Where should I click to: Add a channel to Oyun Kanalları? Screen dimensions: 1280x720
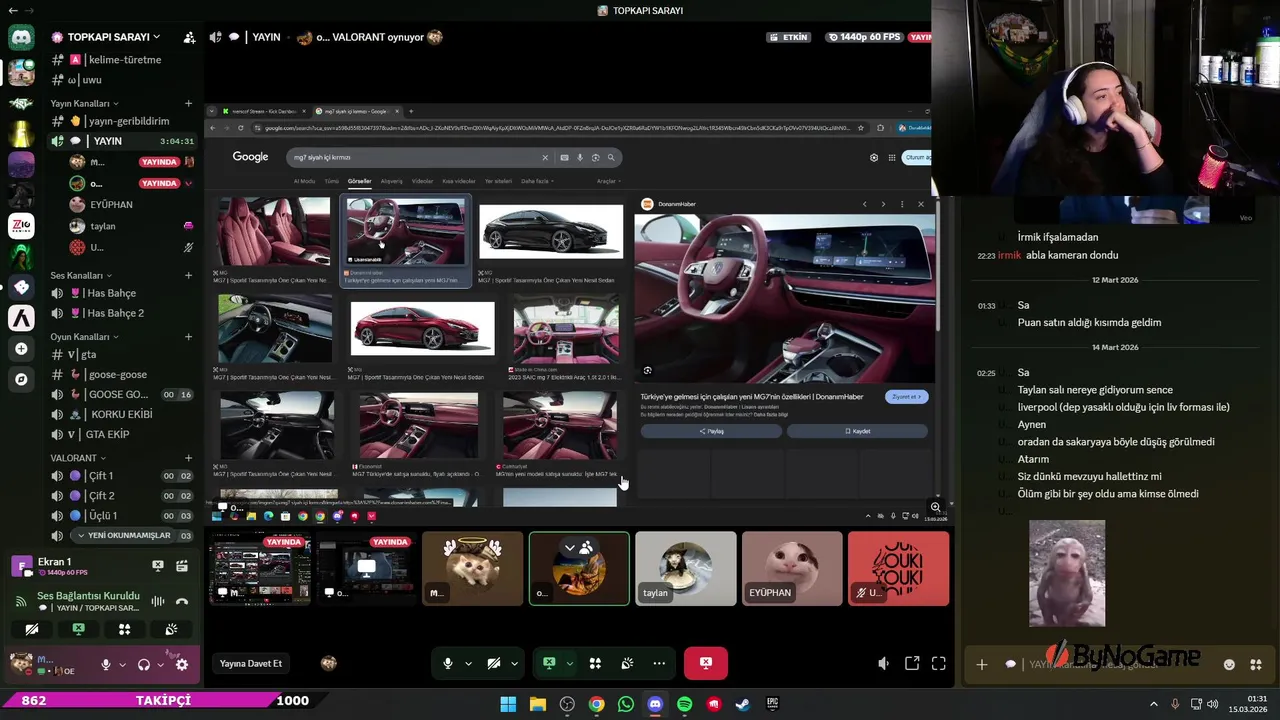point(188,337)
